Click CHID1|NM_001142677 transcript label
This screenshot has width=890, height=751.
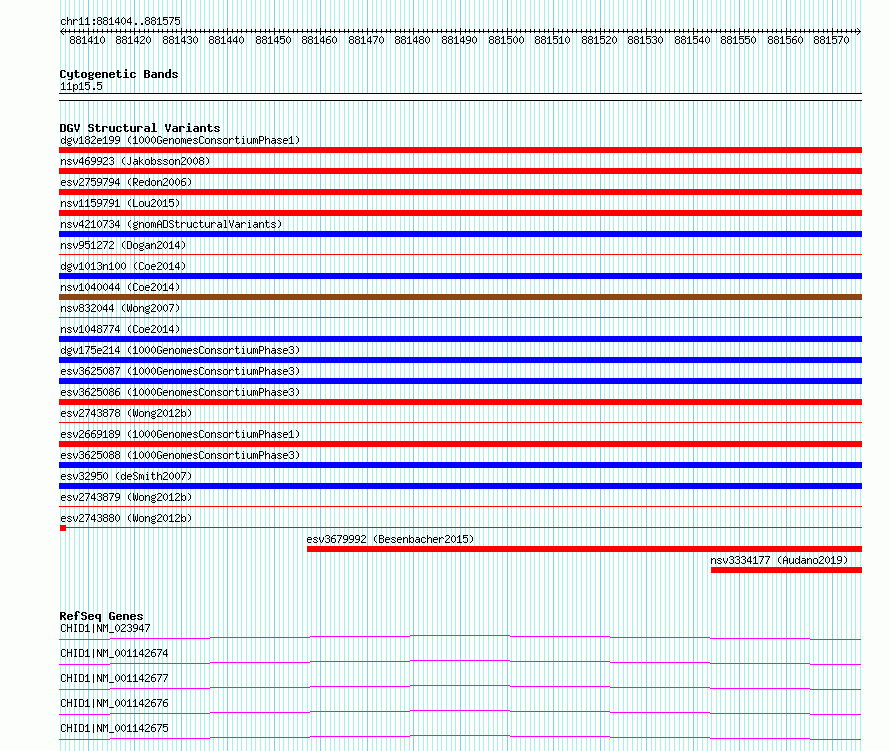click(114, 678)
